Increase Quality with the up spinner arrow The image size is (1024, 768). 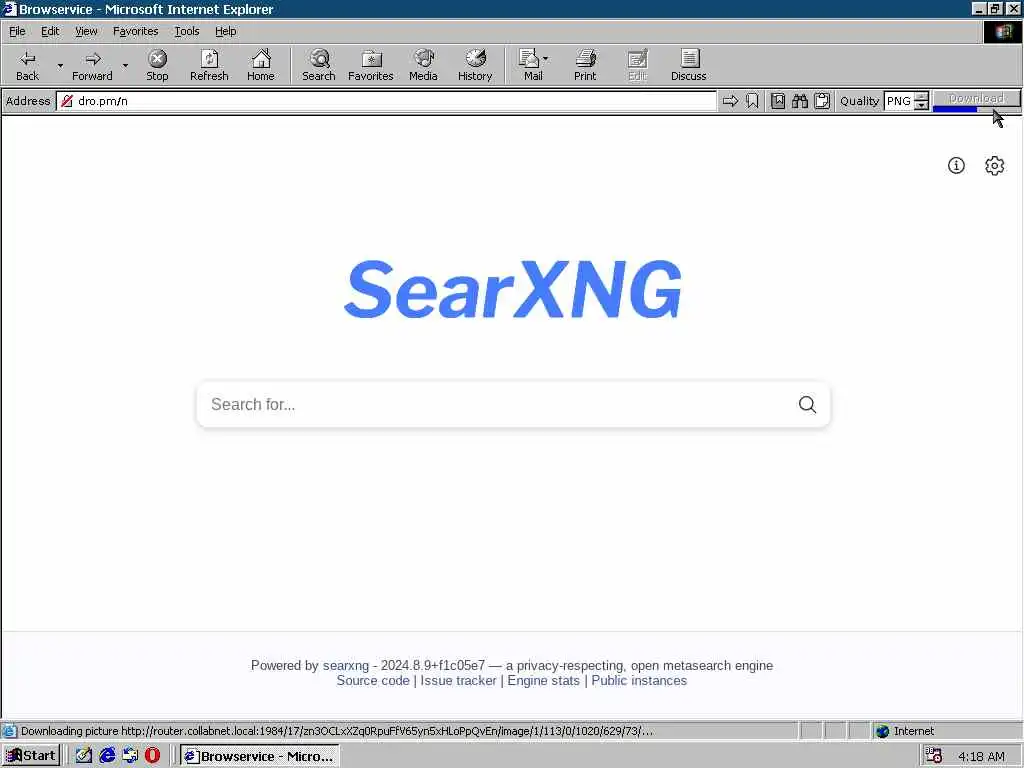[921, 97]
